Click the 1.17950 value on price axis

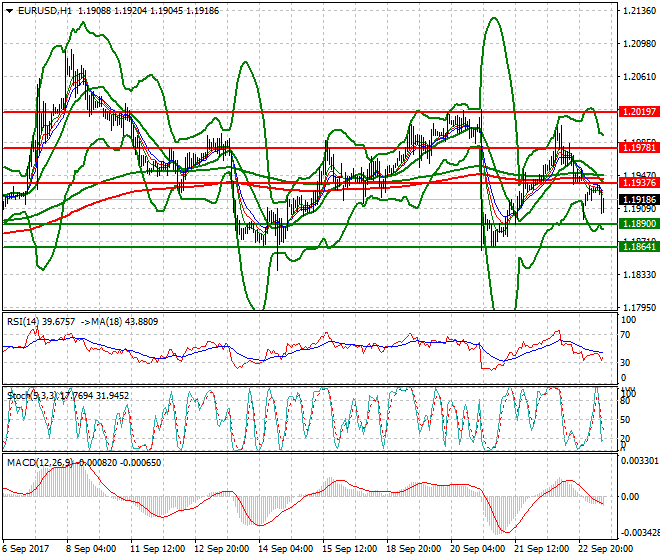coord(638,307)
